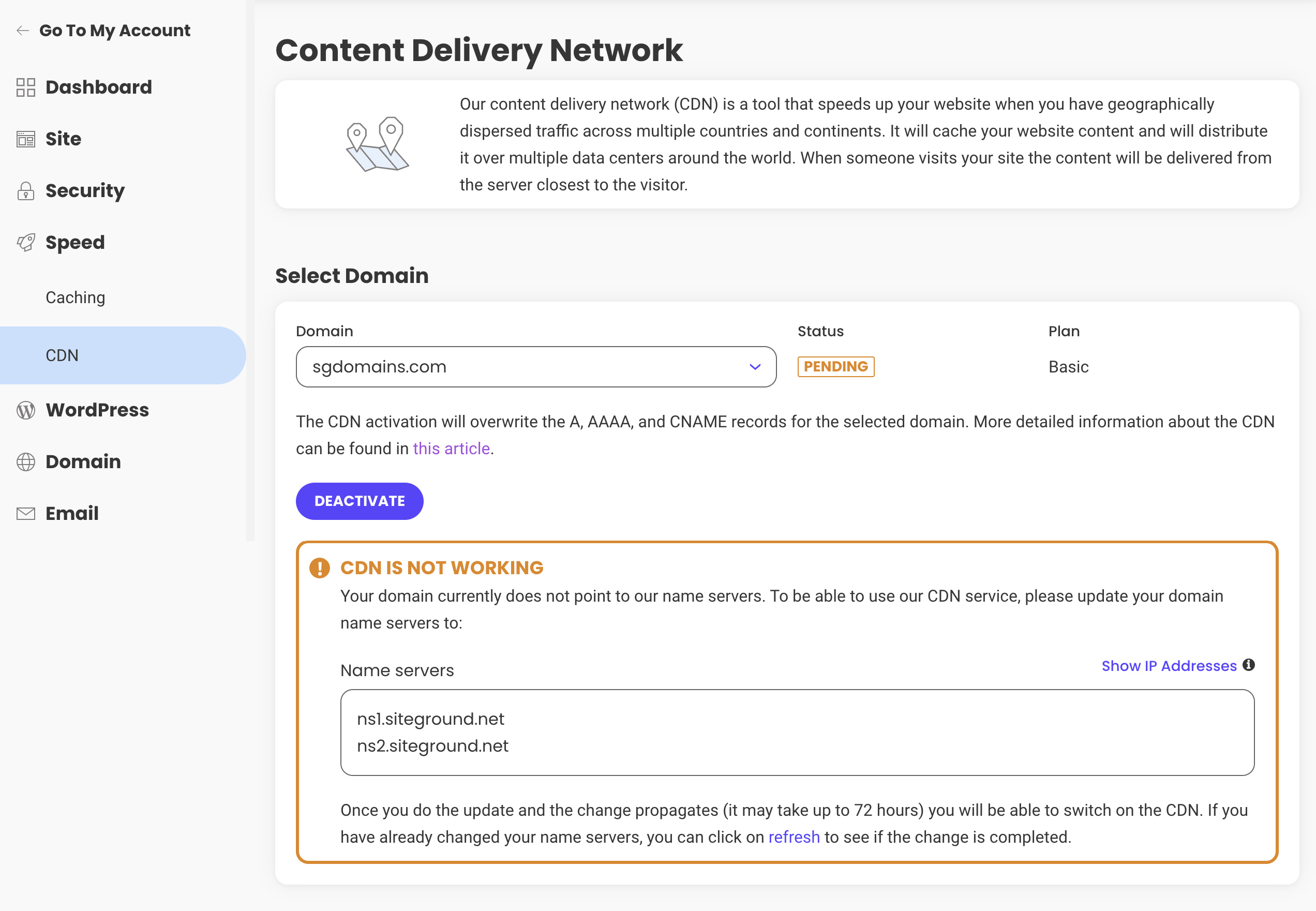Click the refresh link in warning box
The width and height of the screenshot is (1316, 911).
point(794,838)
